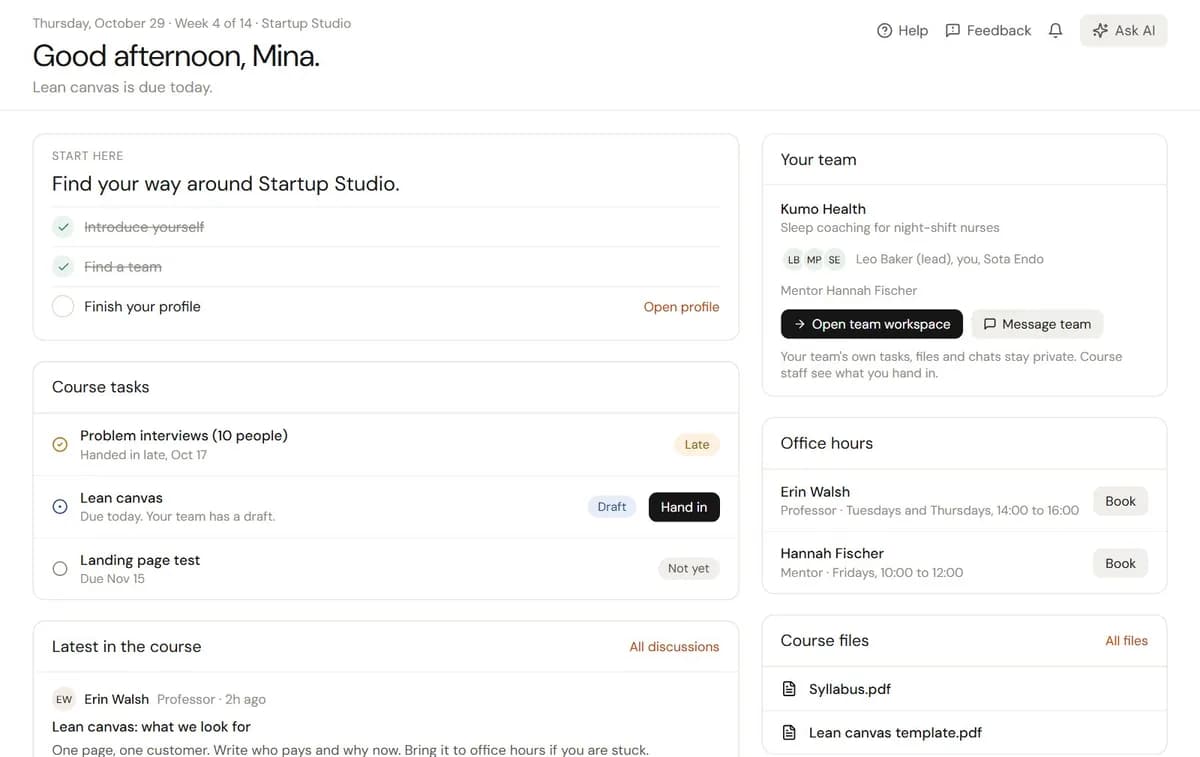
Task: Book office hours with Hannah Fischer
Action: (1120, 563)
